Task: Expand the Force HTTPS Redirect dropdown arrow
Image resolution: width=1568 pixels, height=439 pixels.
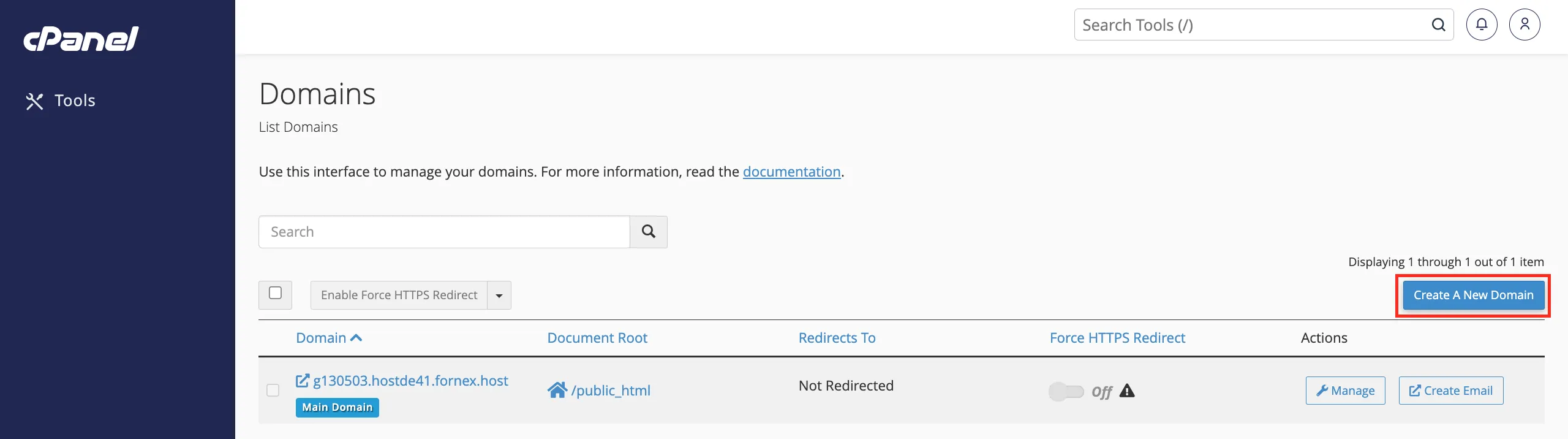Action: (499, 295)
